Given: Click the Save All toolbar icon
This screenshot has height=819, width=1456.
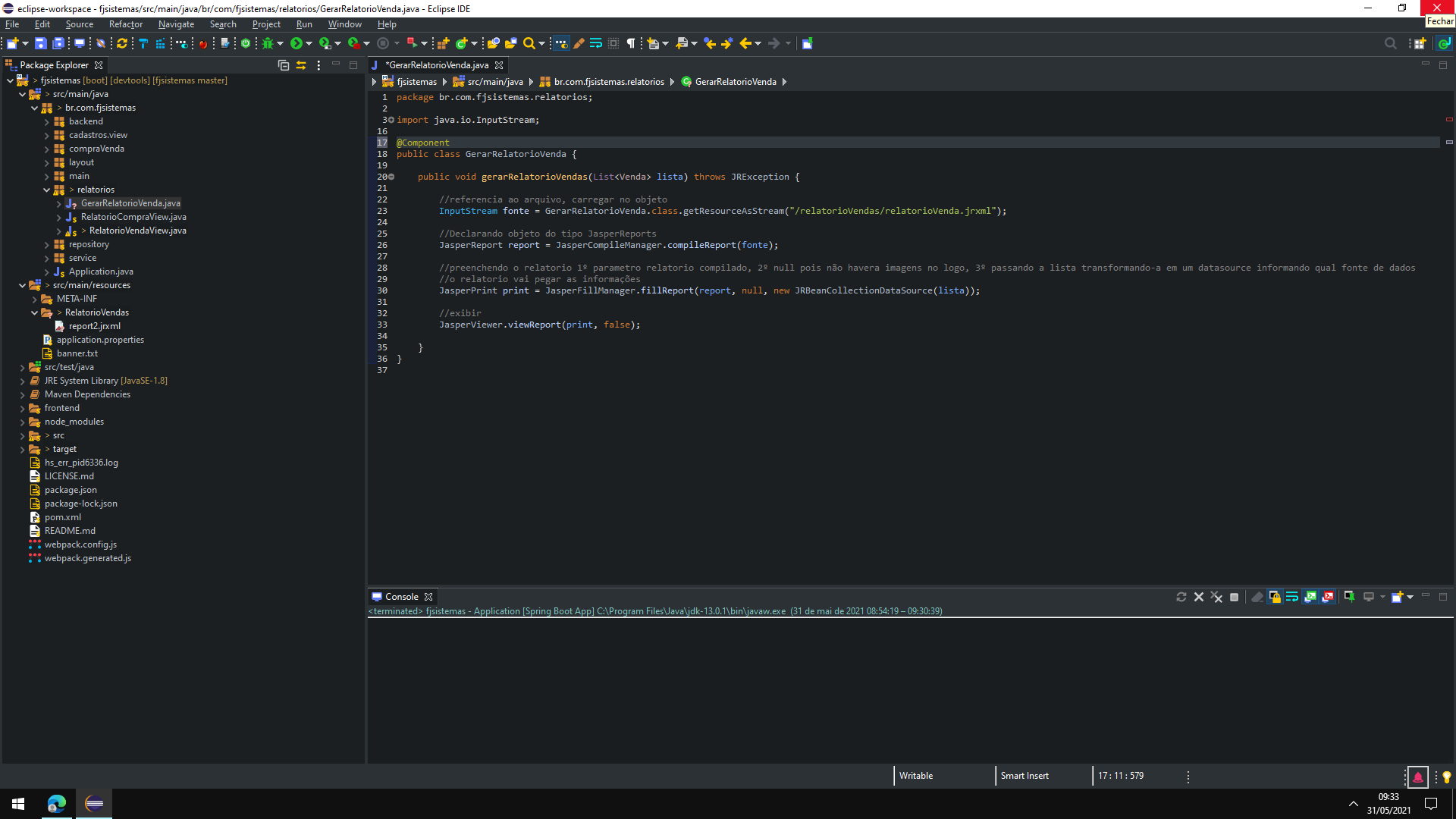Looking at the screenshot, I should (x=58, y=44).
